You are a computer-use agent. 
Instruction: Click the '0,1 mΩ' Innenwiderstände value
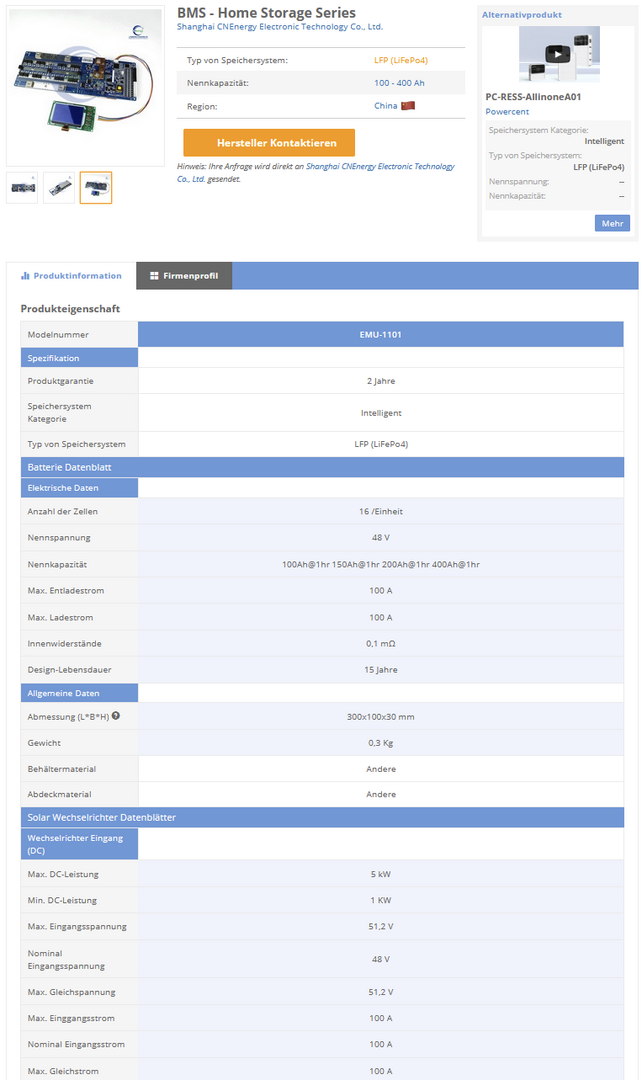coord(381,643)
